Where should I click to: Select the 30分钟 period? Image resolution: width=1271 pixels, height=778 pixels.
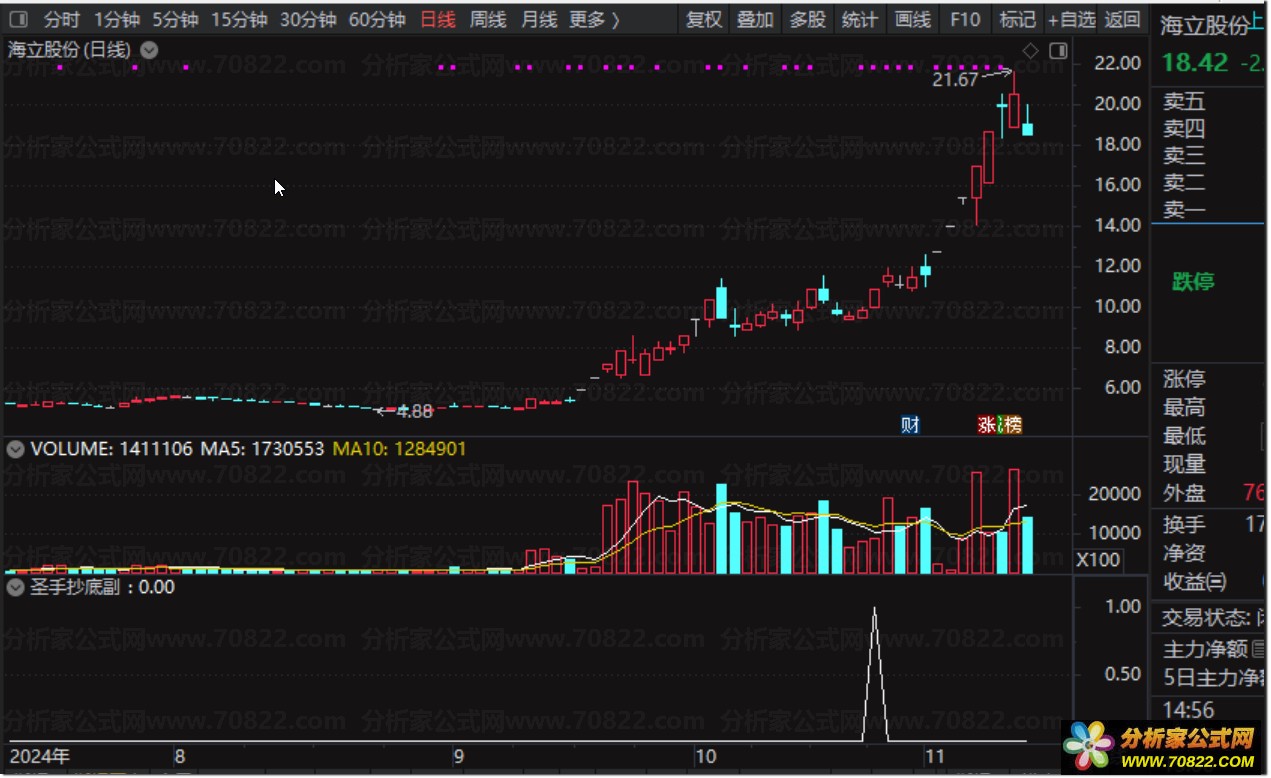[x=307, y=19]
